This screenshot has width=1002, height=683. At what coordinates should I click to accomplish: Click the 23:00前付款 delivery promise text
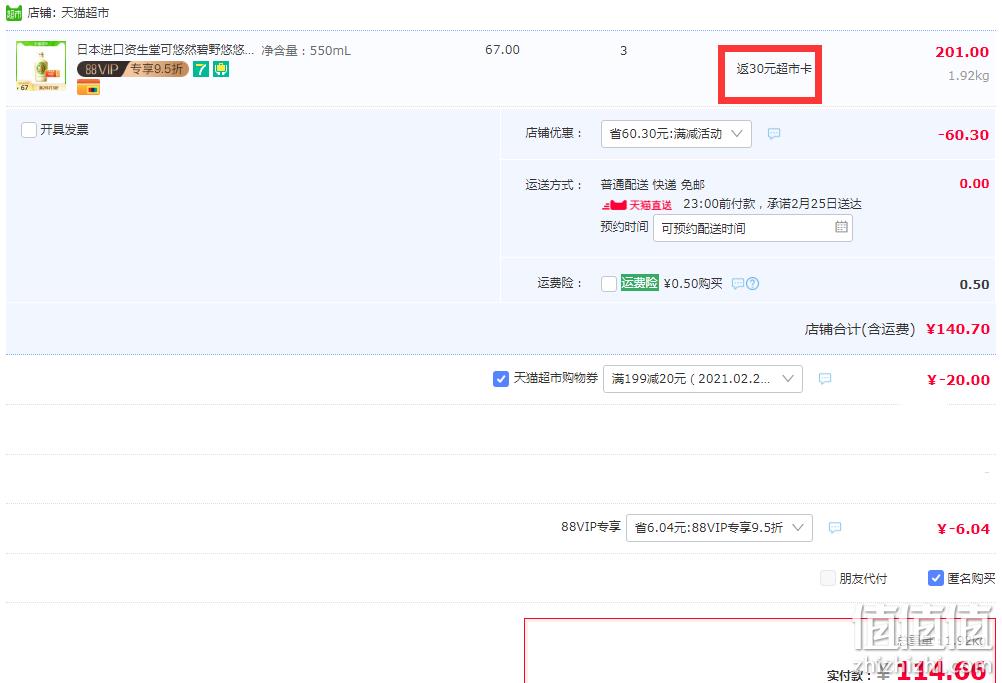pos(772,204)
